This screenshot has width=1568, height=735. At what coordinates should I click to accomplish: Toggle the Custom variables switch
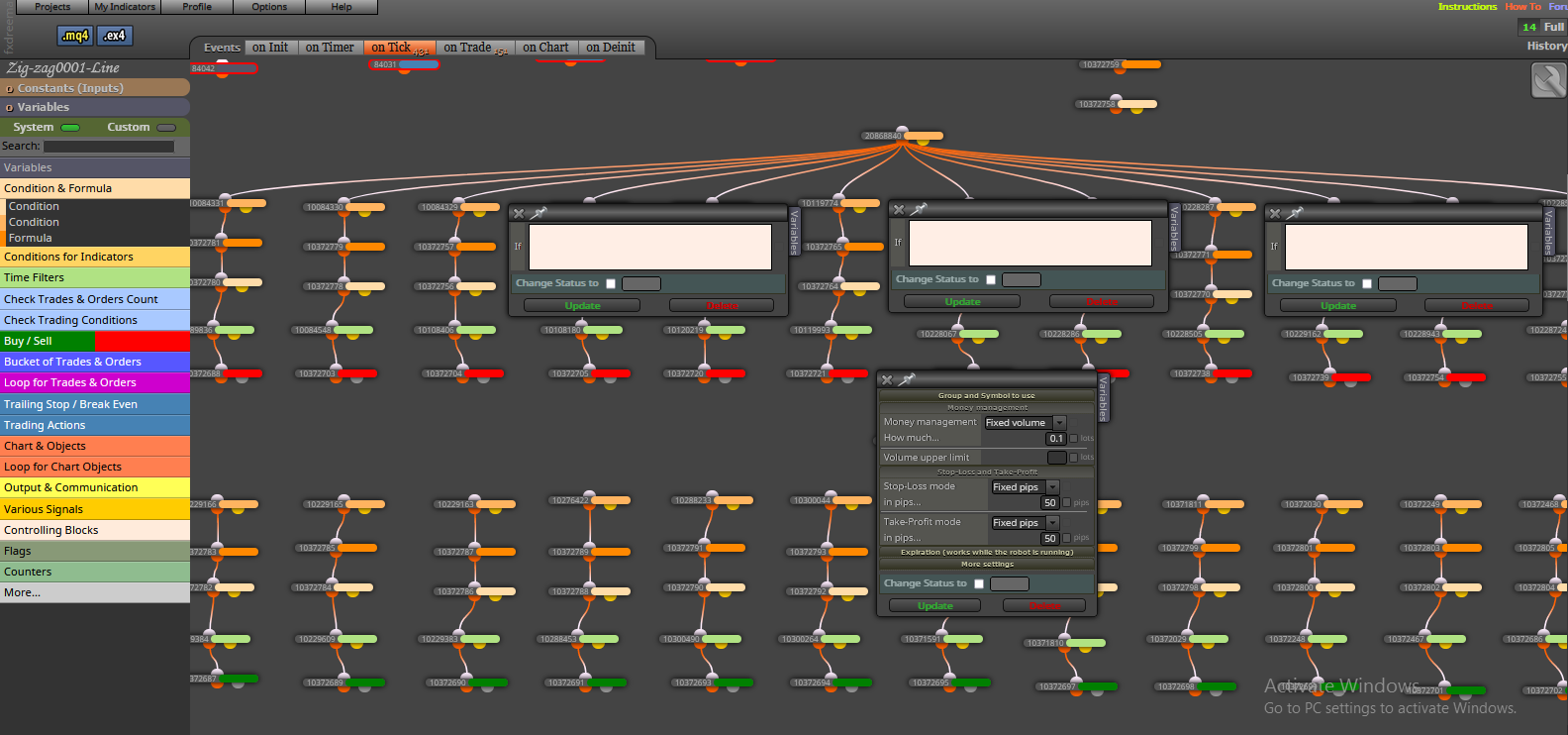point(166,127)
